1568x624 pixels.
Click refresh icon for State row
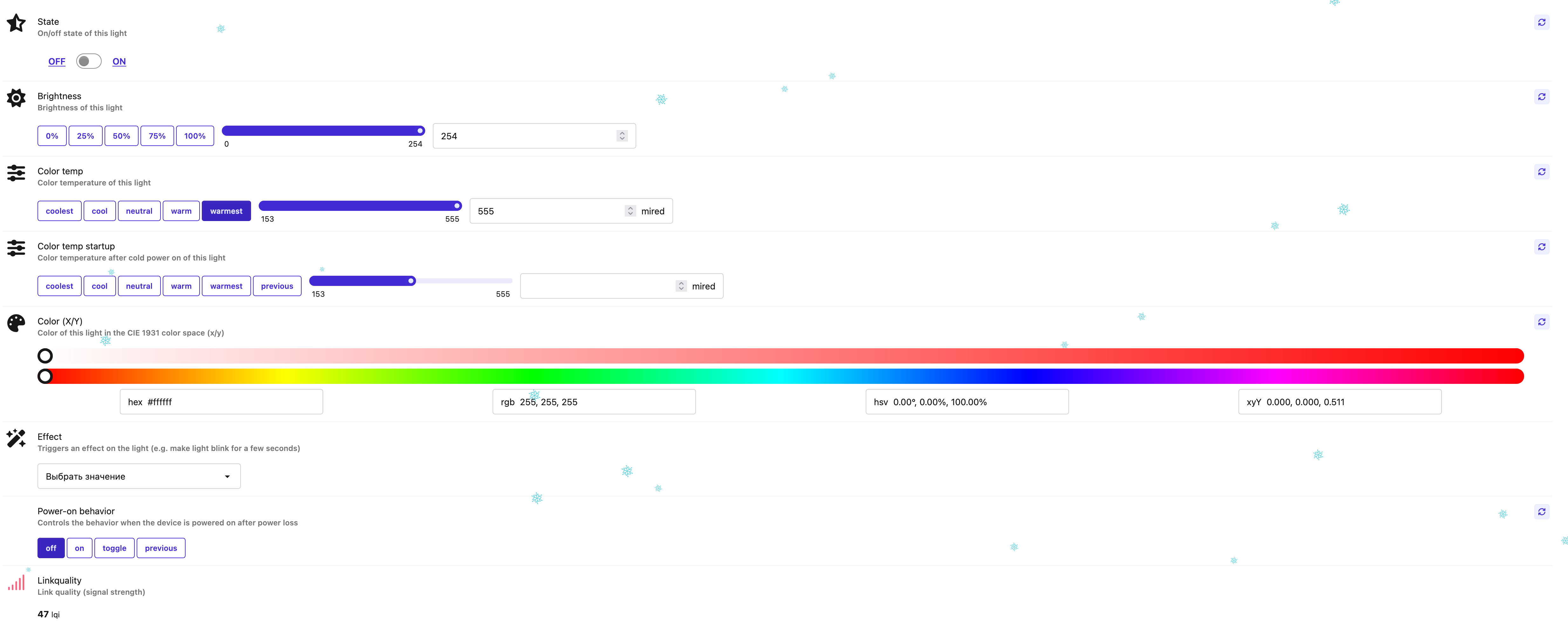[1541, 23]
